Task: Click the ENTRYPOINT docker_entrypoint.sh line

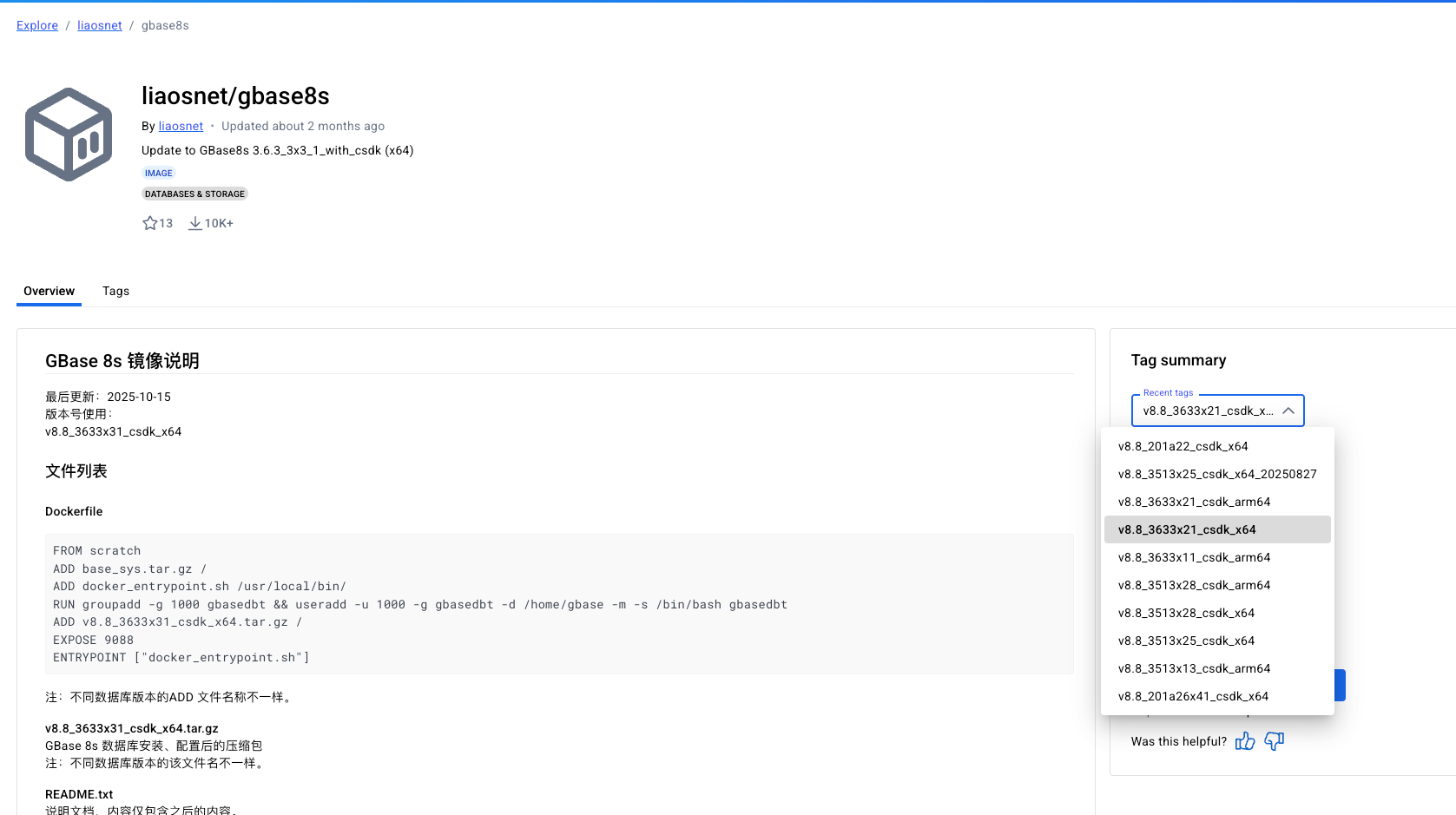Action: (181, 657)
